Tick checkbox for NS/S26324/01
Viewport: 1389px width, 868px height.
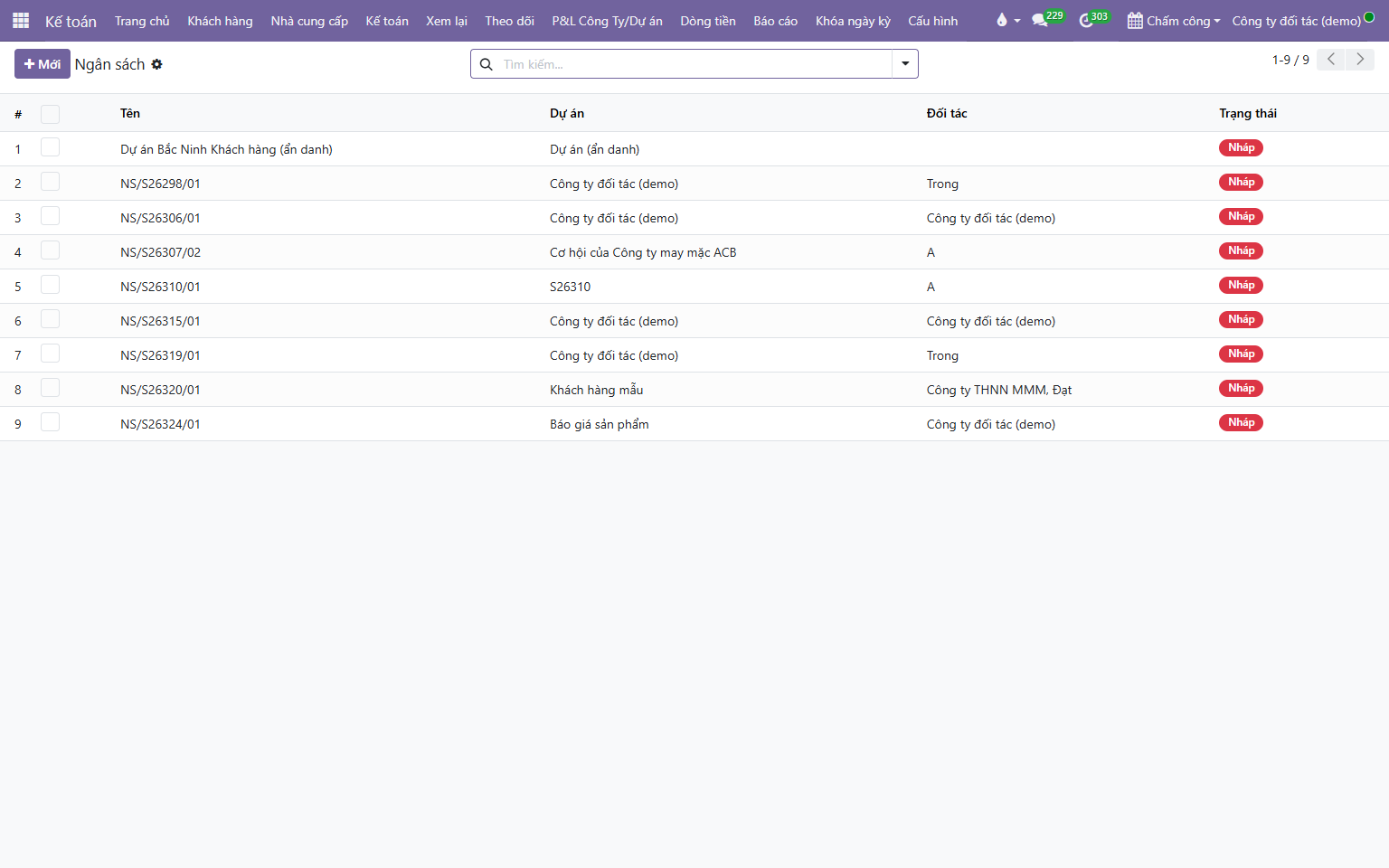[x=50, y=422]
